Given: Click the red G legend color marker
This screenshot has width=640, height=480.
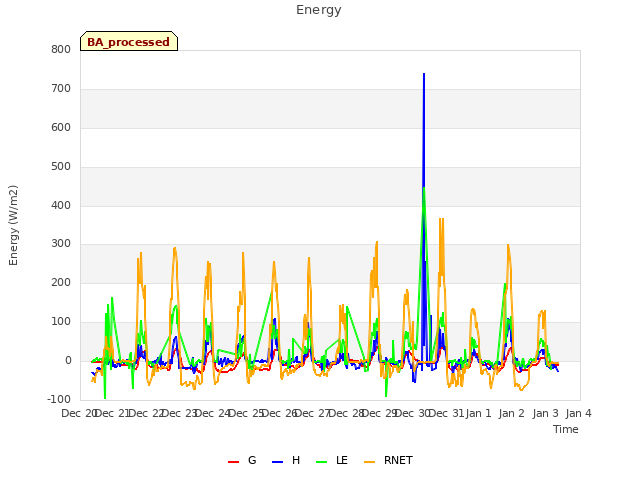Looking at the screenshot, I should coord(233,462).
